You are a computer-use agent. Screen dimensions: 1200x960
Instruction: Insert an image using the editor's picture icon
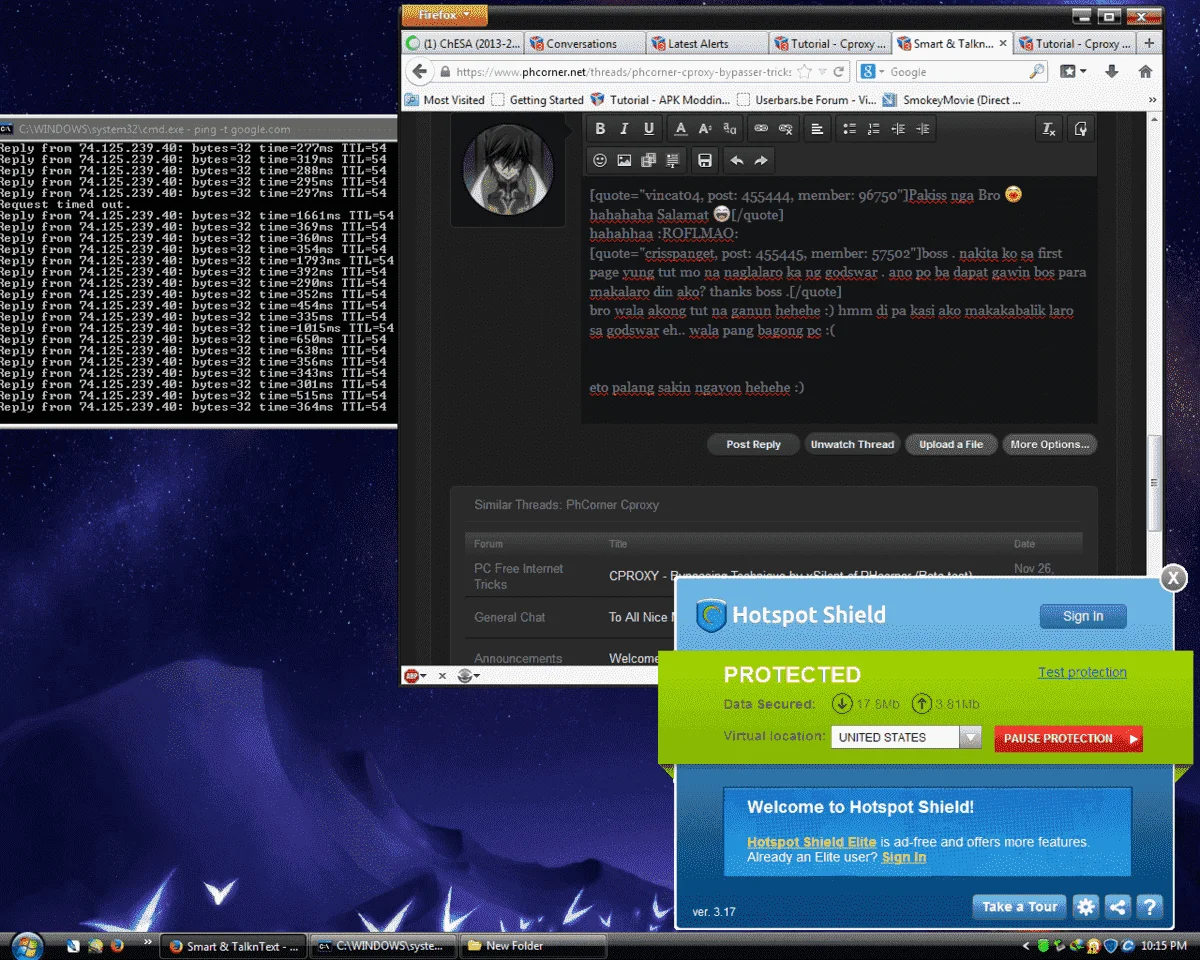[624, 160]
